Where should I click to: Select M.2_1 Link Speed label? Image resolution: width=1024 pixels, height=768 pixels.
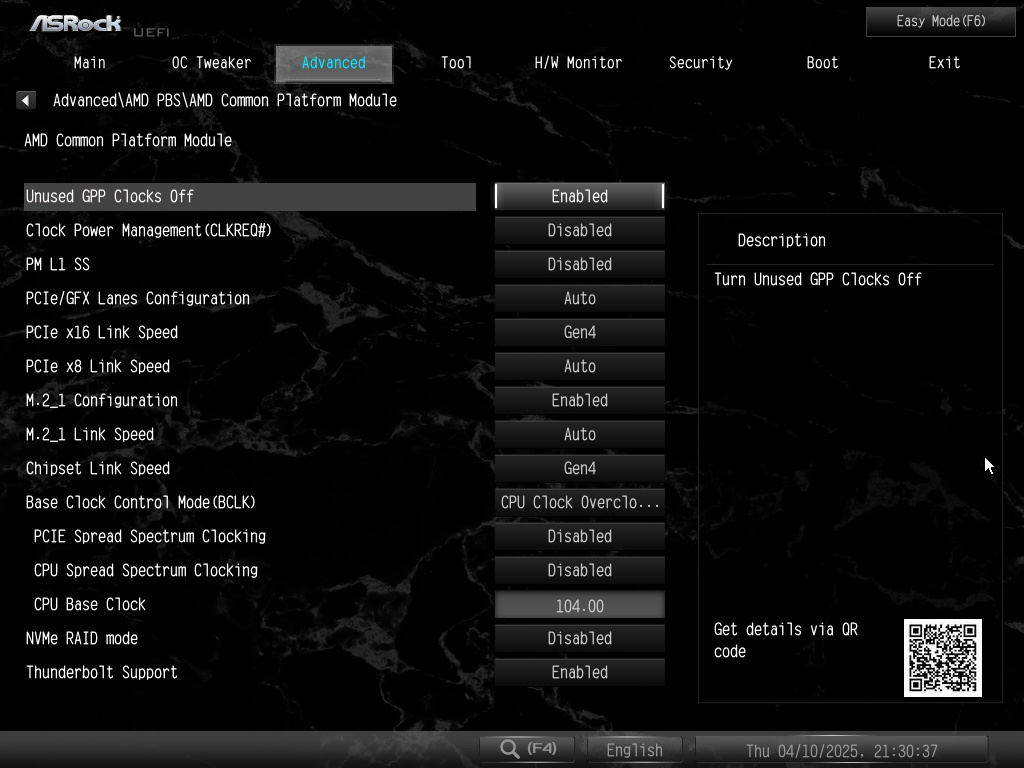pos(89,434)
